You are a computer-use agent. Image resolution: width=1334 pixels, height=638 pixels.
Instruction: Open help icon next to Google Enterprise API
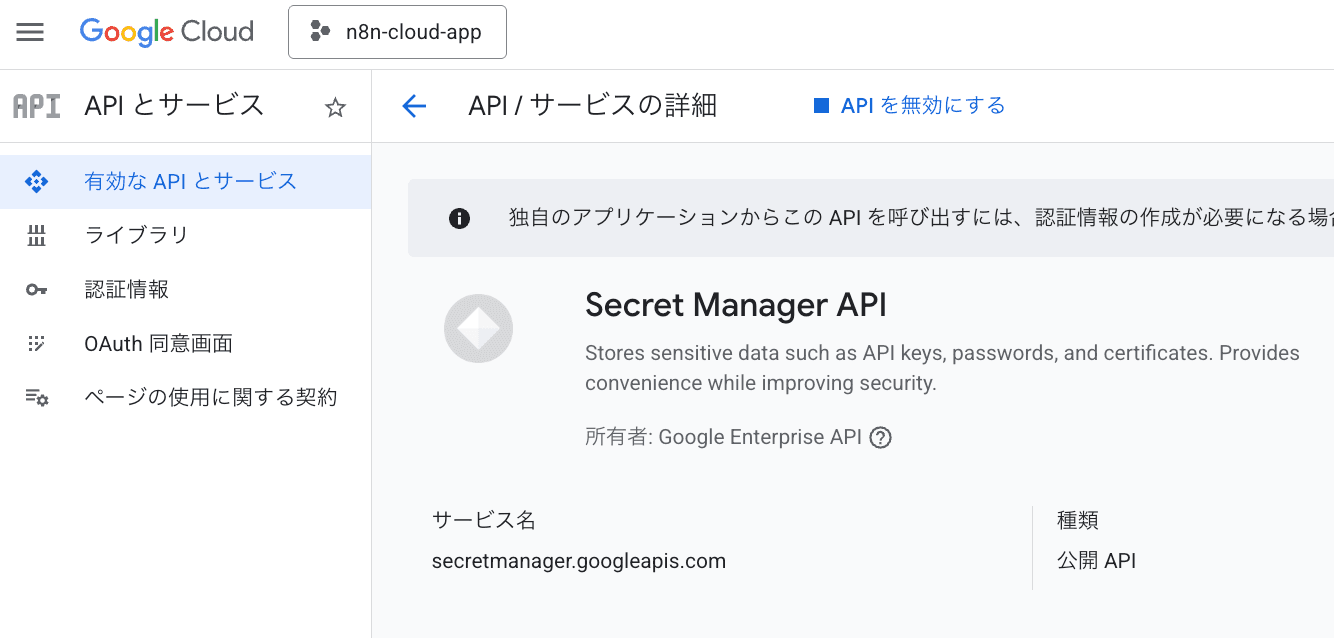tap(880, 438)
